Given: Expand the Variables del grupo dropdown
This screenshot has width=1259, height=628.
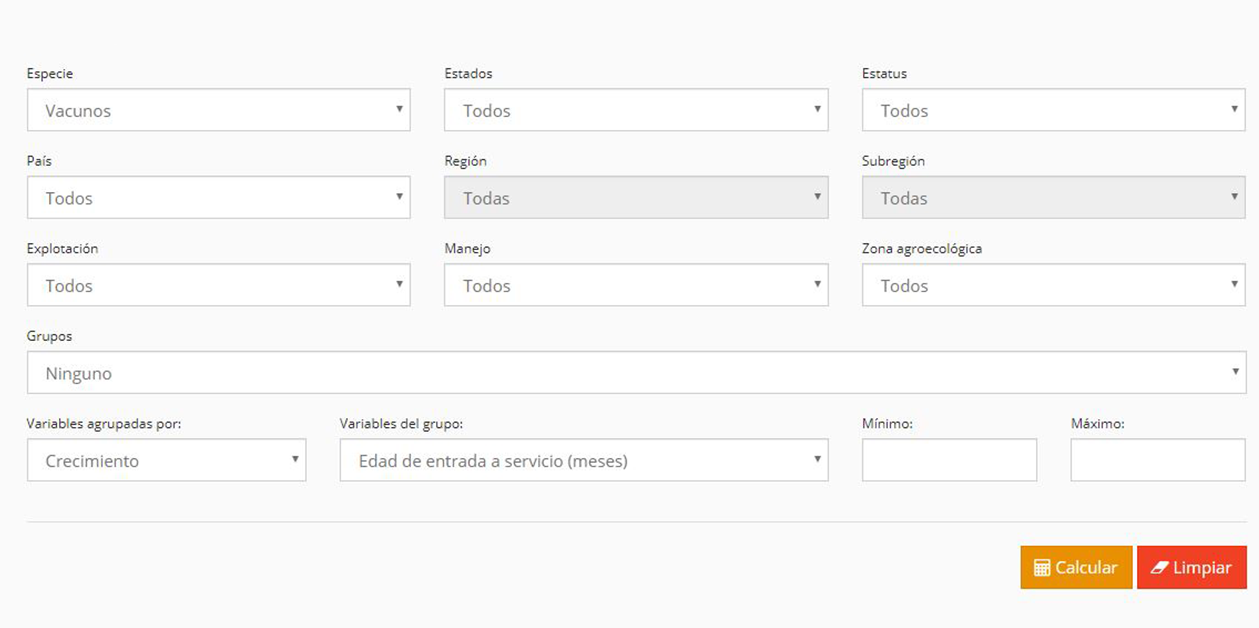Looking at the screenshot, I should click(584, 460).
